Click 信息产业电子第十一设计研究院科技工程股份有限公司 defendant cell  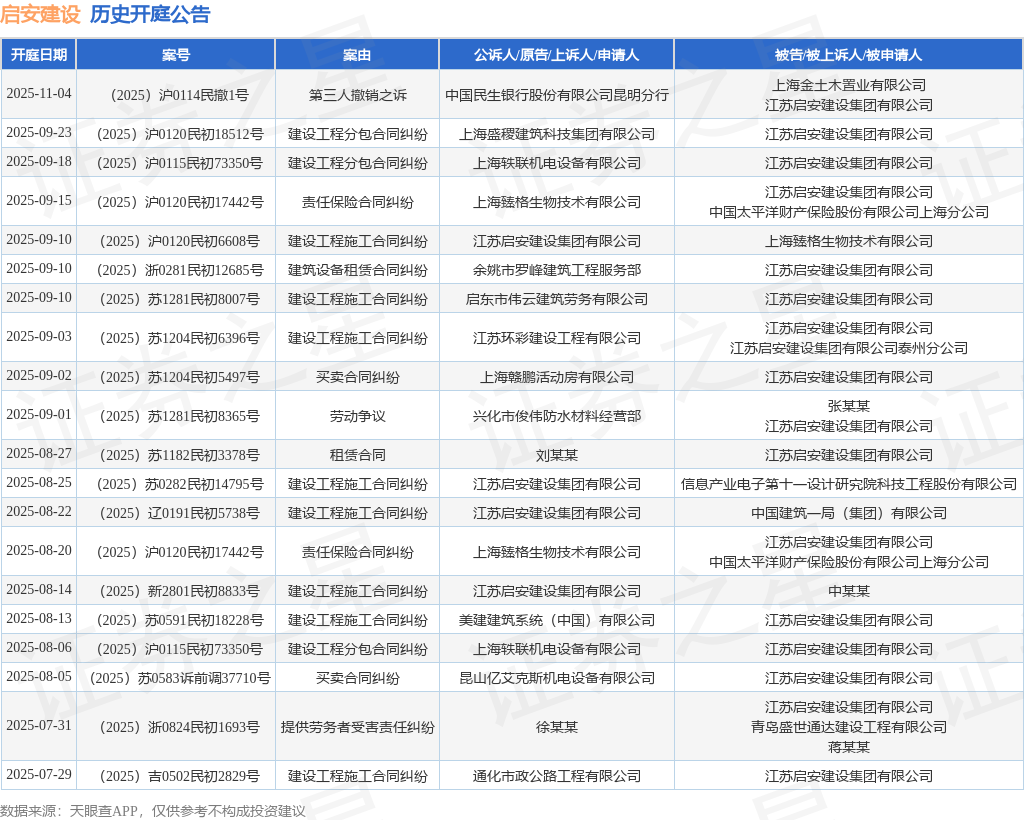[848, 484]
